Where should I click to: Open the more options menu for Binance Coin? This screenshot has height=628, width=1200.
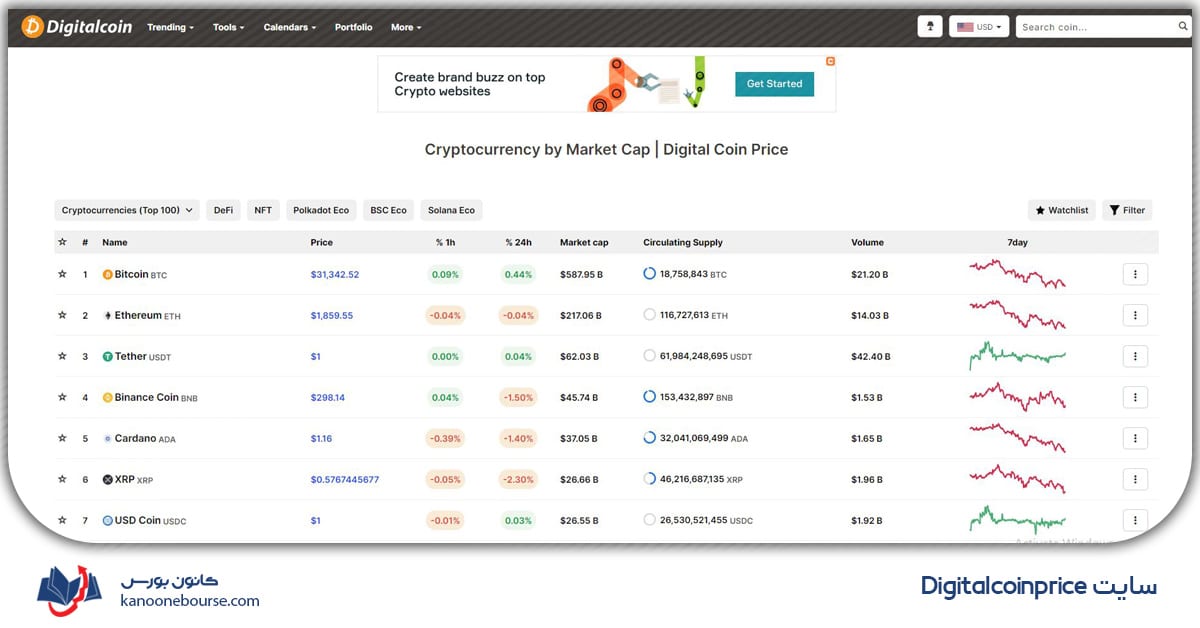(1135, 398)
